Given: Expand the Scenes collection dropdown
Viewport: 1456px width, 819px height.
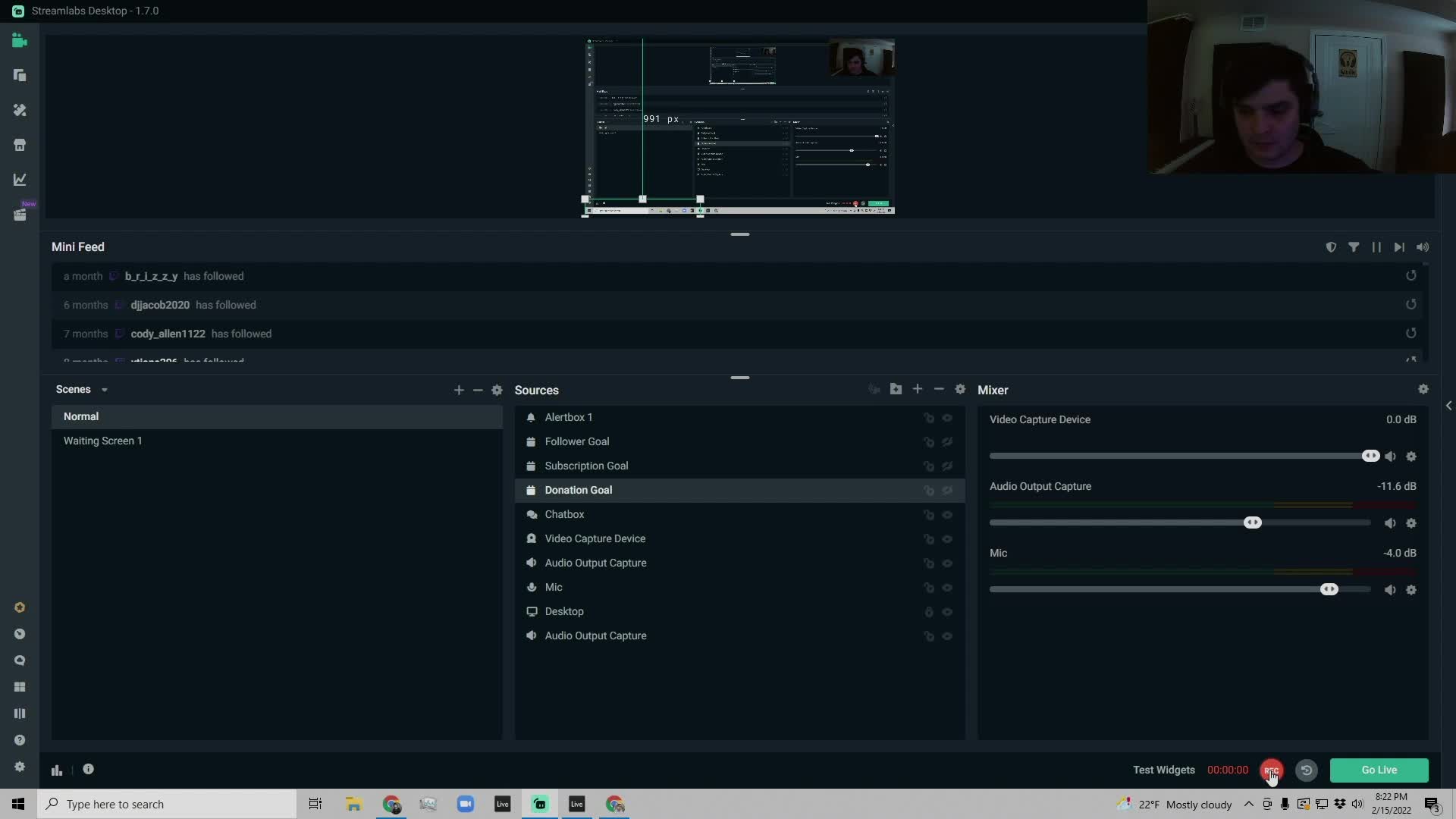Looking at the screenshot, I should coord(105,390).
